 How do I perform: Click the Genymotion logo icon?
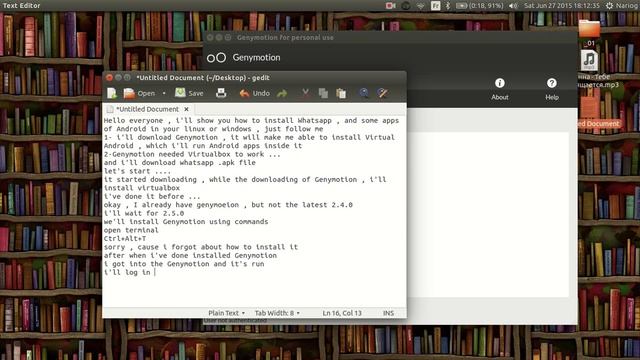click(216, 58)
